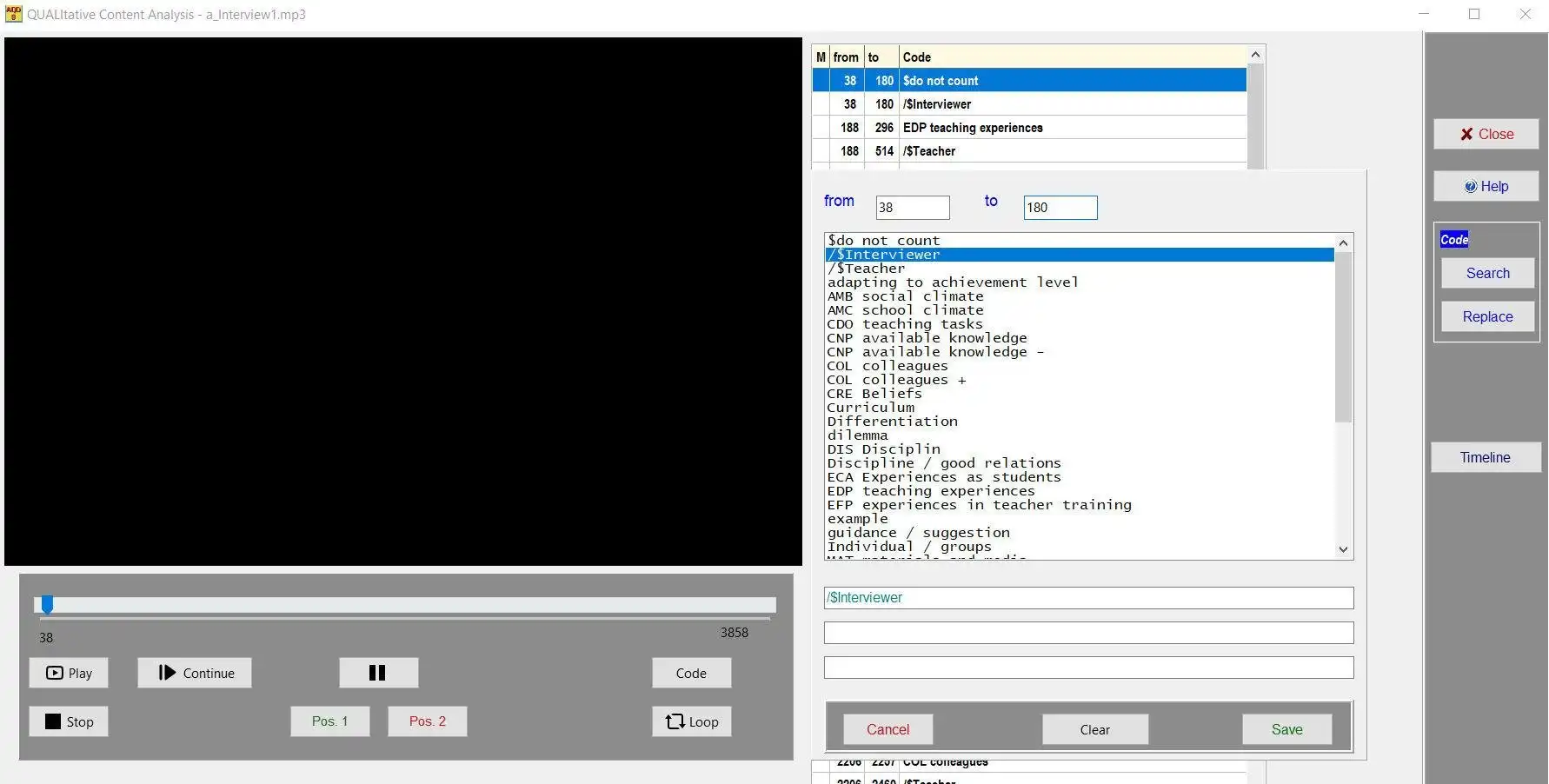Open the Timeline view
The image size is (1549, 784).
1486,457
